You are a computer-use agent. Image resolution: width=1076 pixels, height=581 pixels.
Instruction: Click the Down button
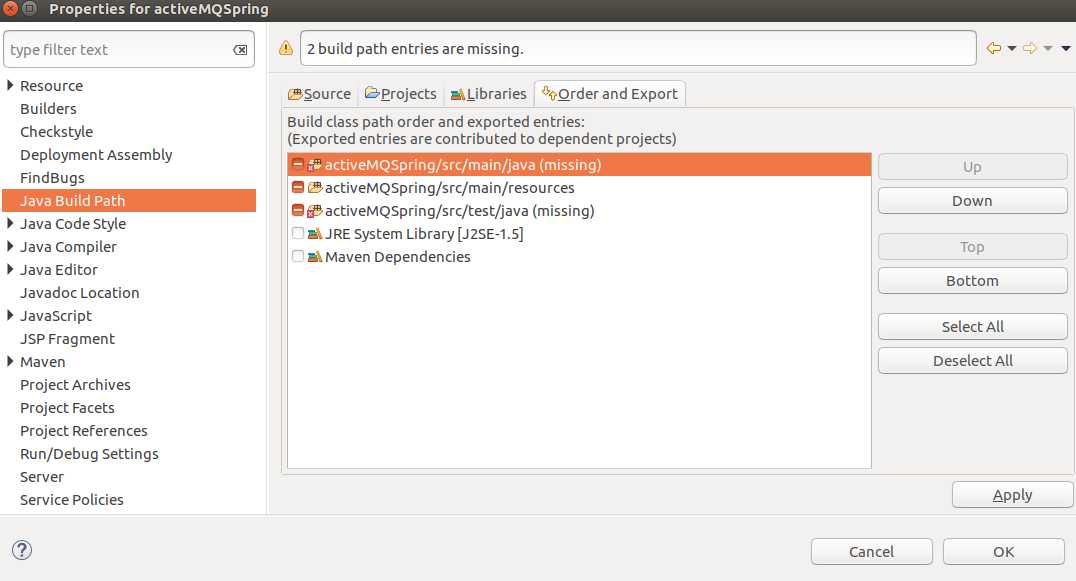pyautogui.click(x=972, y=201)
